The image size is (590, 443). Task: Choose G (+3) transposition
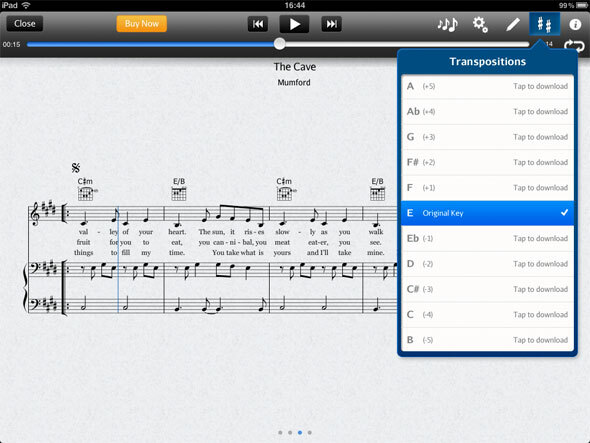487,137
